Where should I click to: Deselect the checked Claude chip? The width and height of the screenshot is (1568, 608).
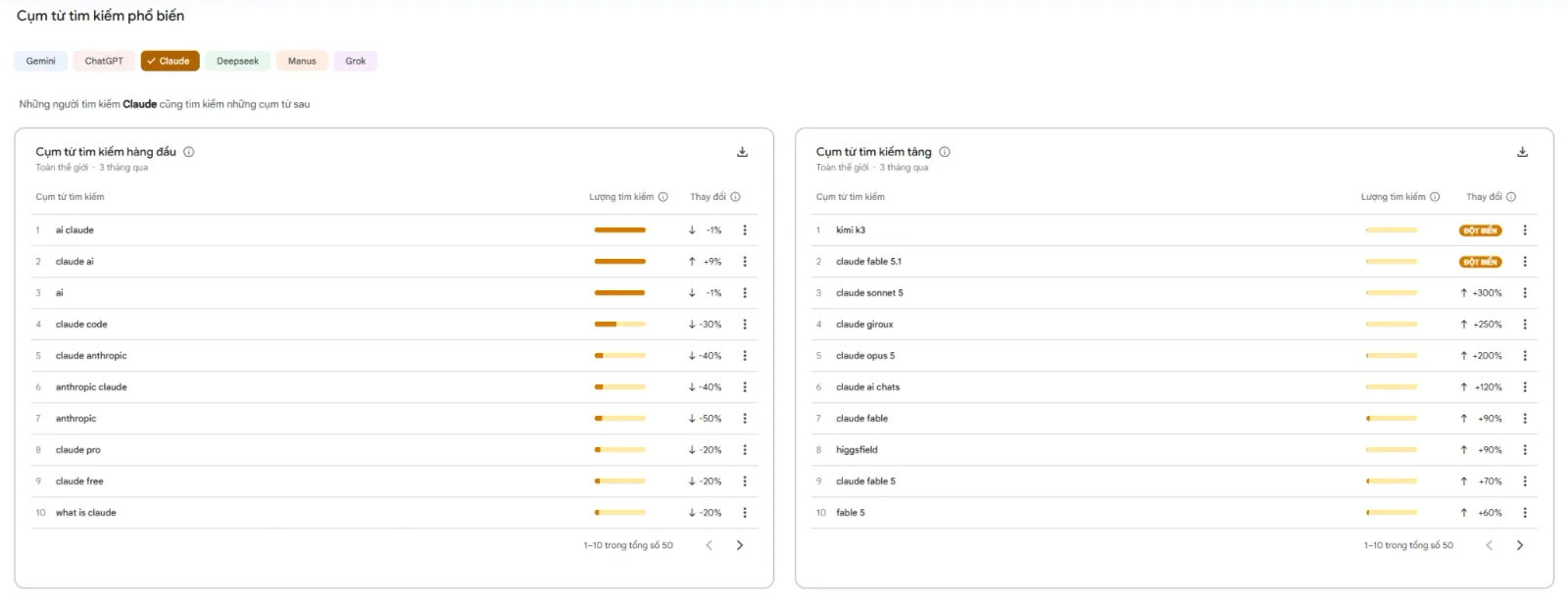(170, 61)
